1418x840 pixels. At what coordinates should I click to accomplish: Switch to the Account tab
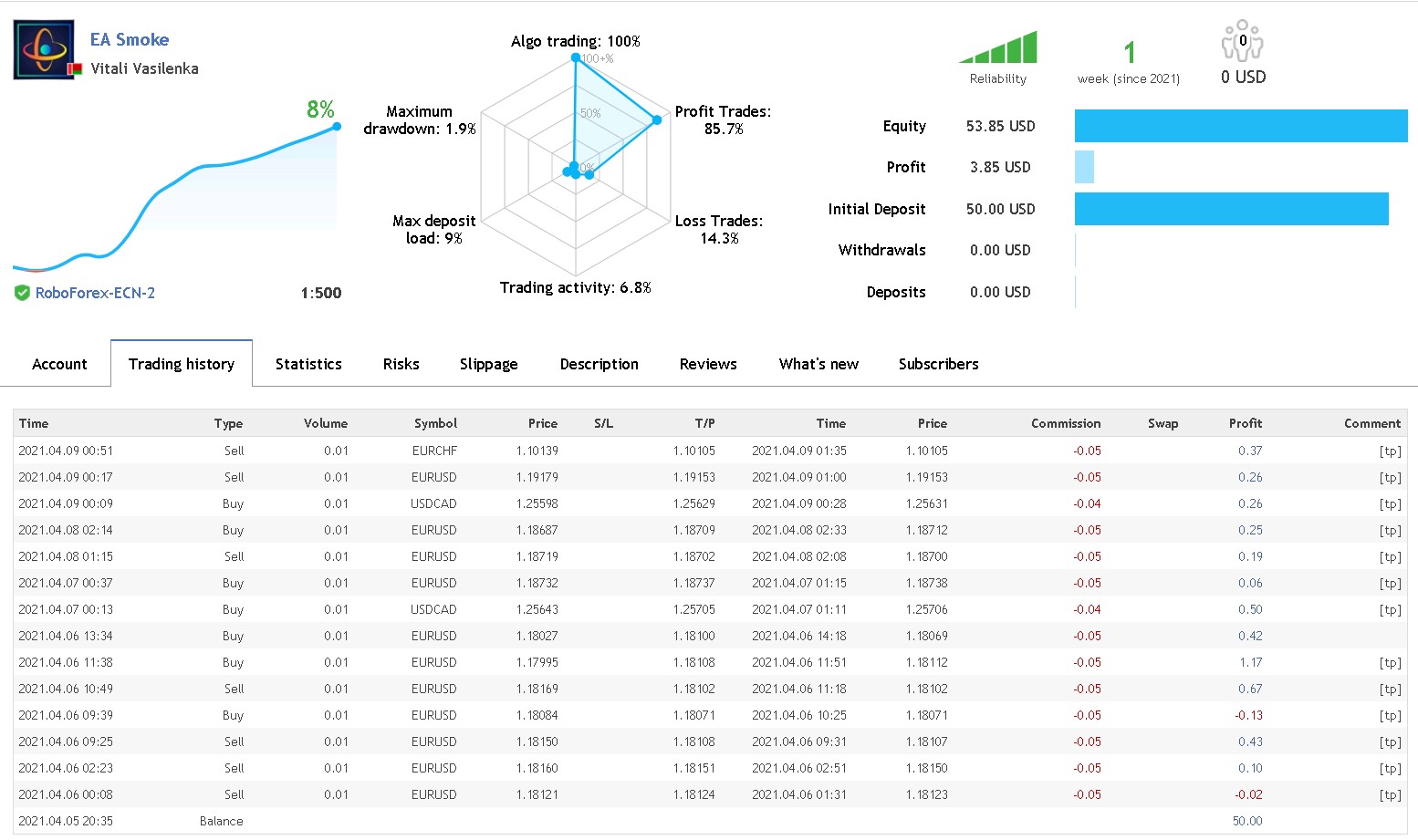pos(59,364)
